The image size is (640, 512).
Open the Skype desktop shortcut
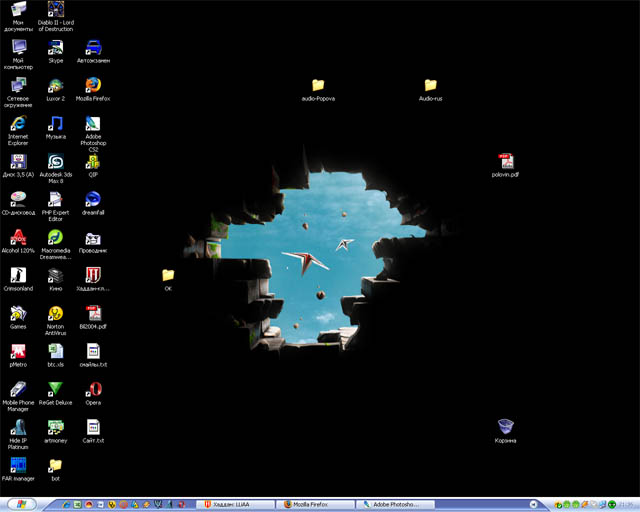point(56,47)
